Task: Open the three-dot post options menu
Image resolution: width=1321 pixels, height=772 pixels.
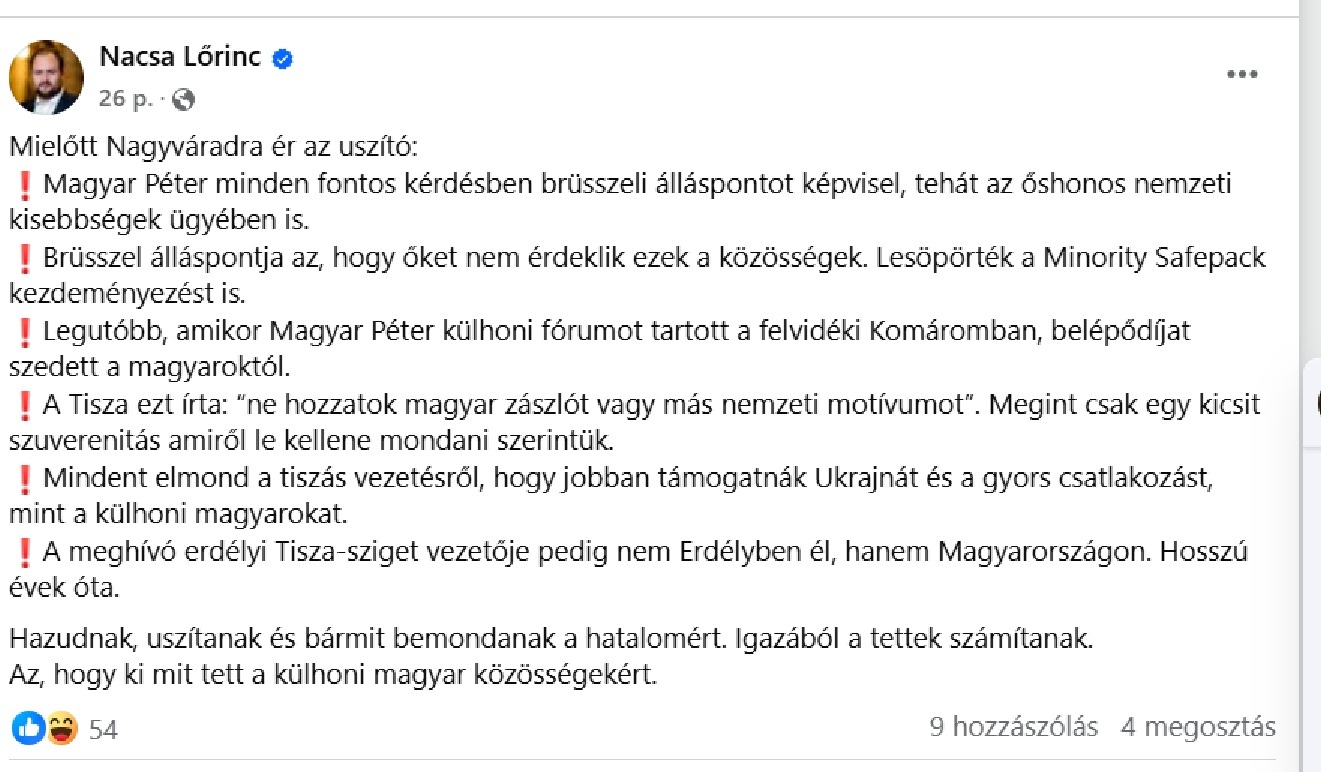Action: 1242,75
